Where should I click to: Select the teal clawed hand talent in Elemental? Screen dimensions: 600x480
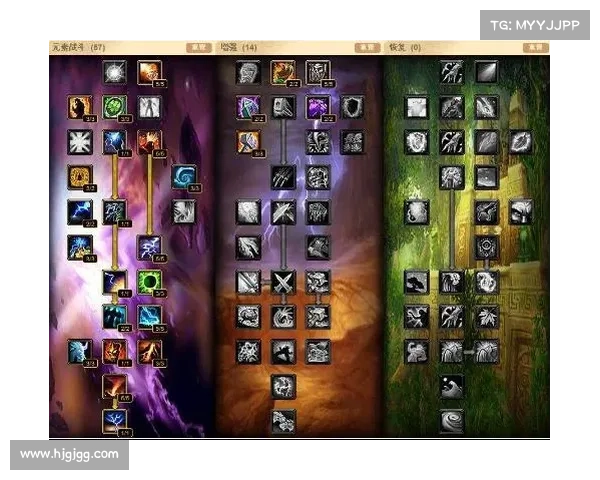tap(114, 317)
